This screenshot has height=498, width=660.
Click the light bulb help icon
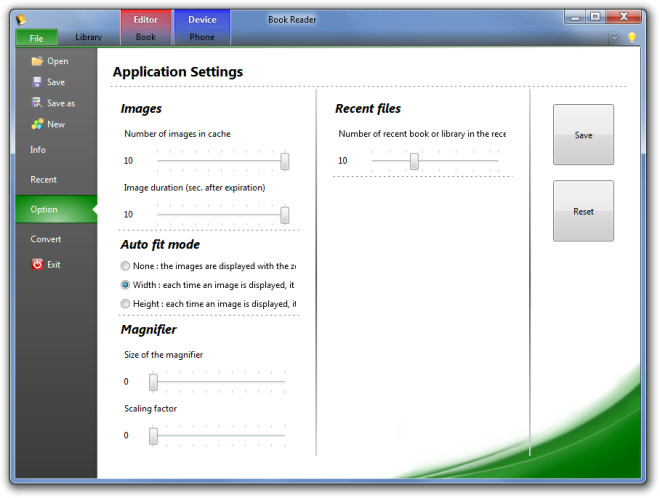(632, 37)
